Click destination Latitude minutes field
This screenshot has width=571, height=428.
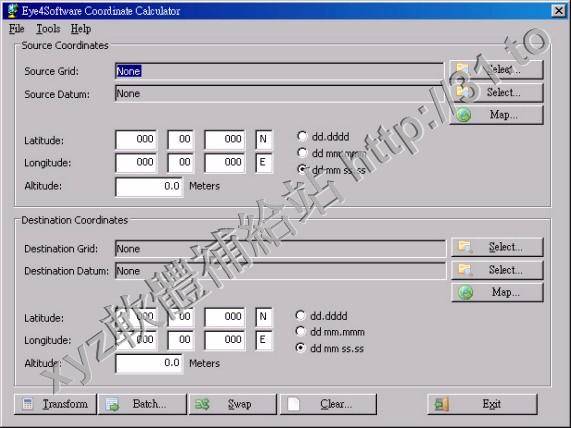tap(181, 317)
